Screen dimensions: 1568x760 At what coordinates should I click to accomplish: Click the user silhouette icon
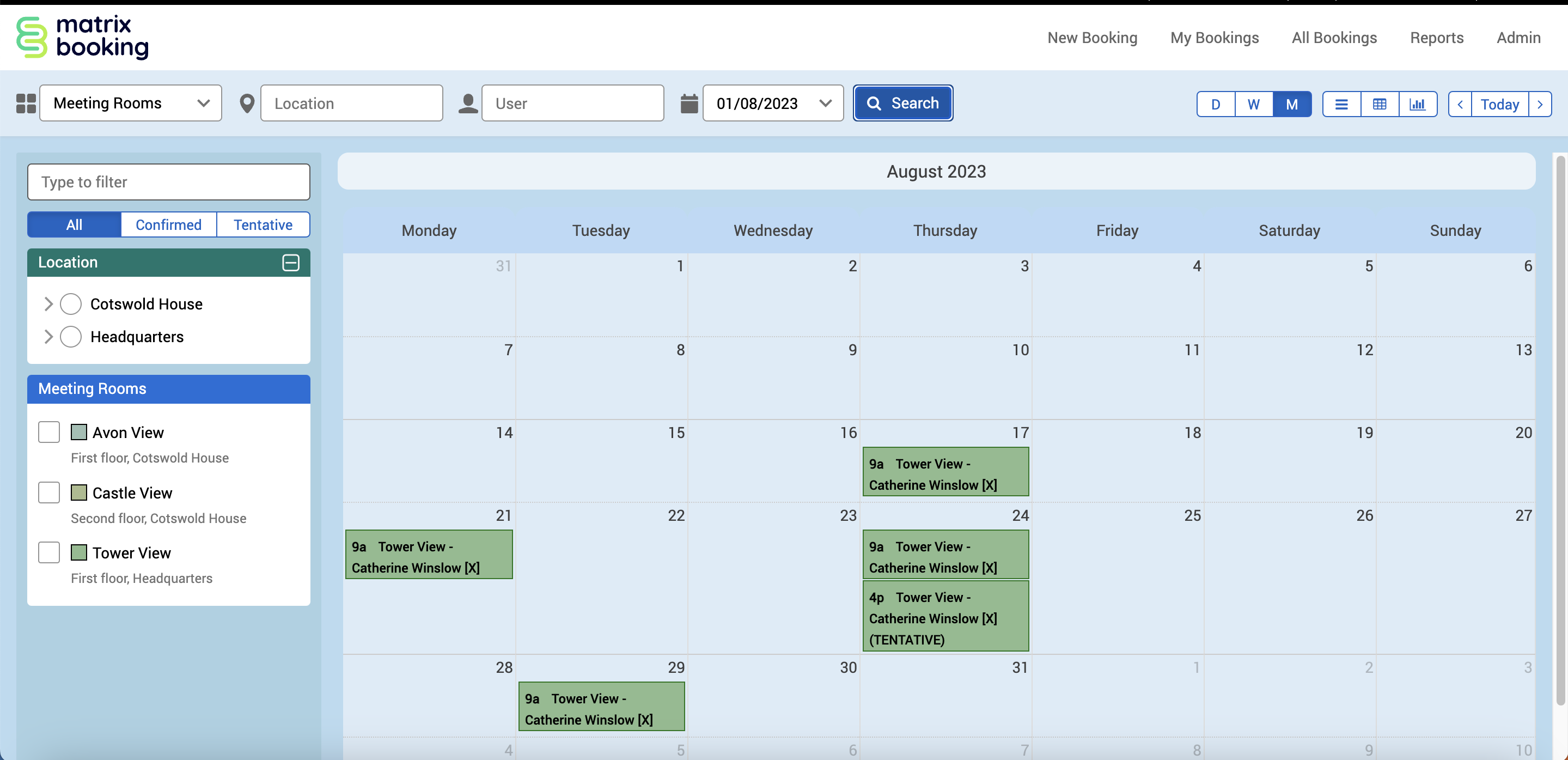click(x=467, y=104)
